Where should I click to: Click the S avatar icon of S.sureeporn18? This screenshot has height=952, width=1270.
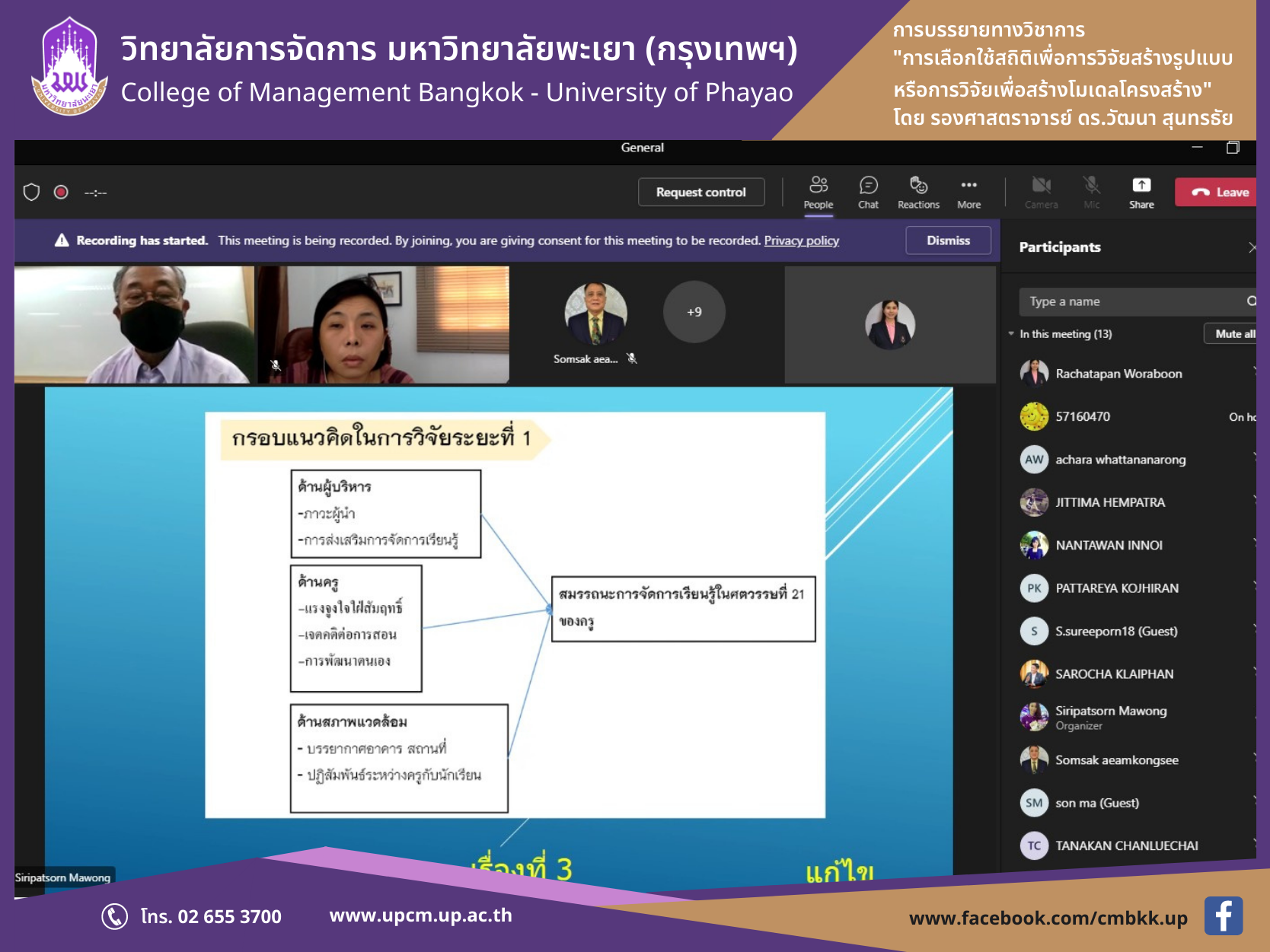click(x=1034, y=631)
